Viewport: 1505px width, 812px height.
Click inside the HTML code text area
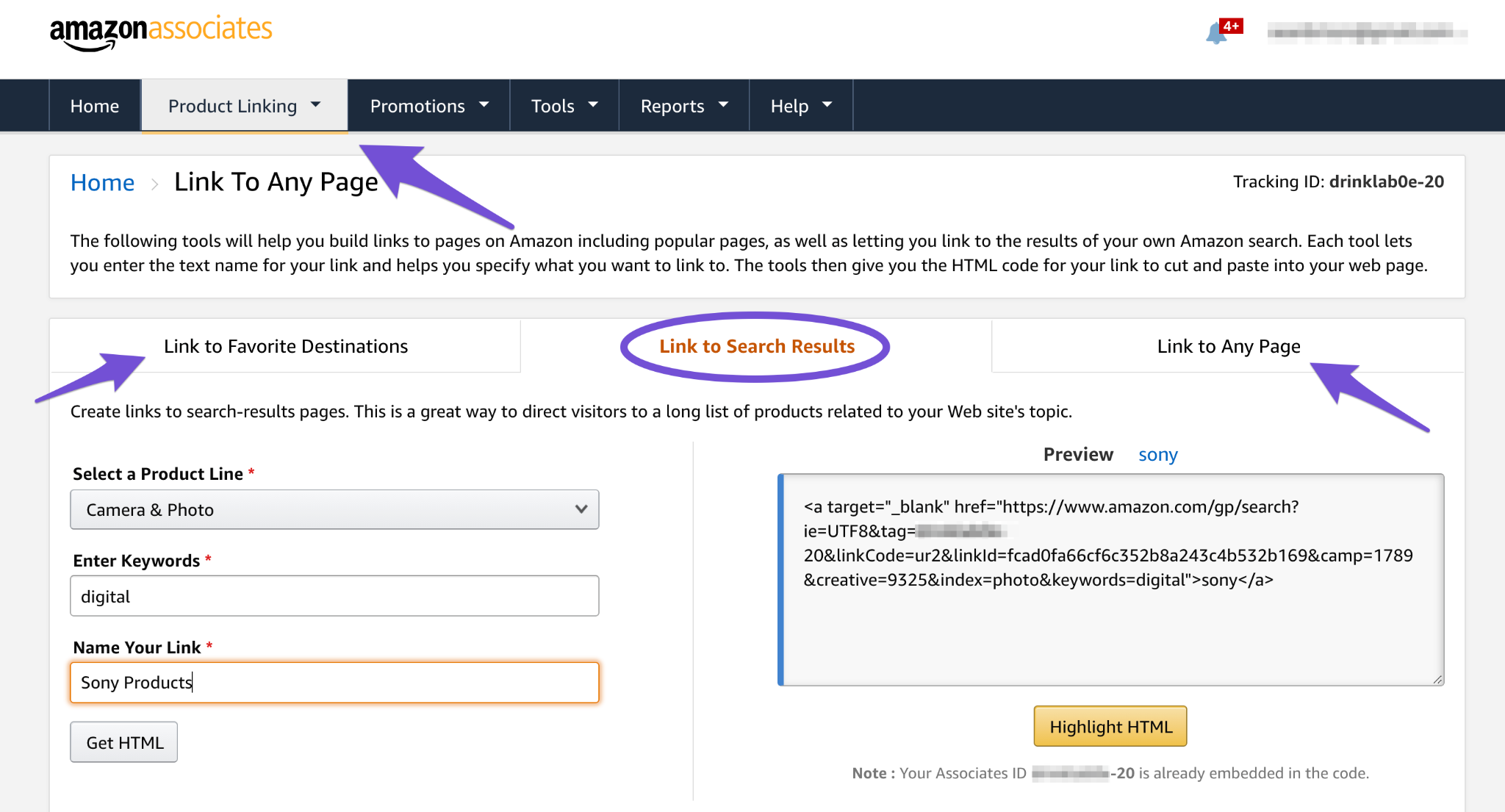click(x=1111, y=580)
